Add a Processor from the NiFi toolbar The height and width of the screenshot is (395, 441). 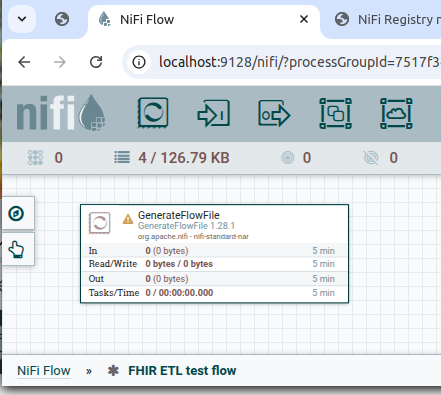pyautogui.click(x=153, y=113)
